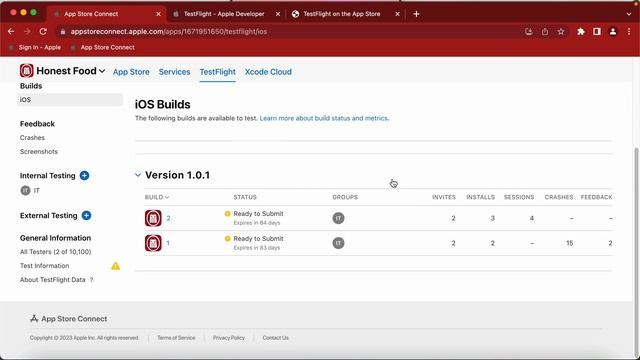Open Contact Us footer link
Image resolution: width=640 pixels, height=360 pixels.
(276, 338)
